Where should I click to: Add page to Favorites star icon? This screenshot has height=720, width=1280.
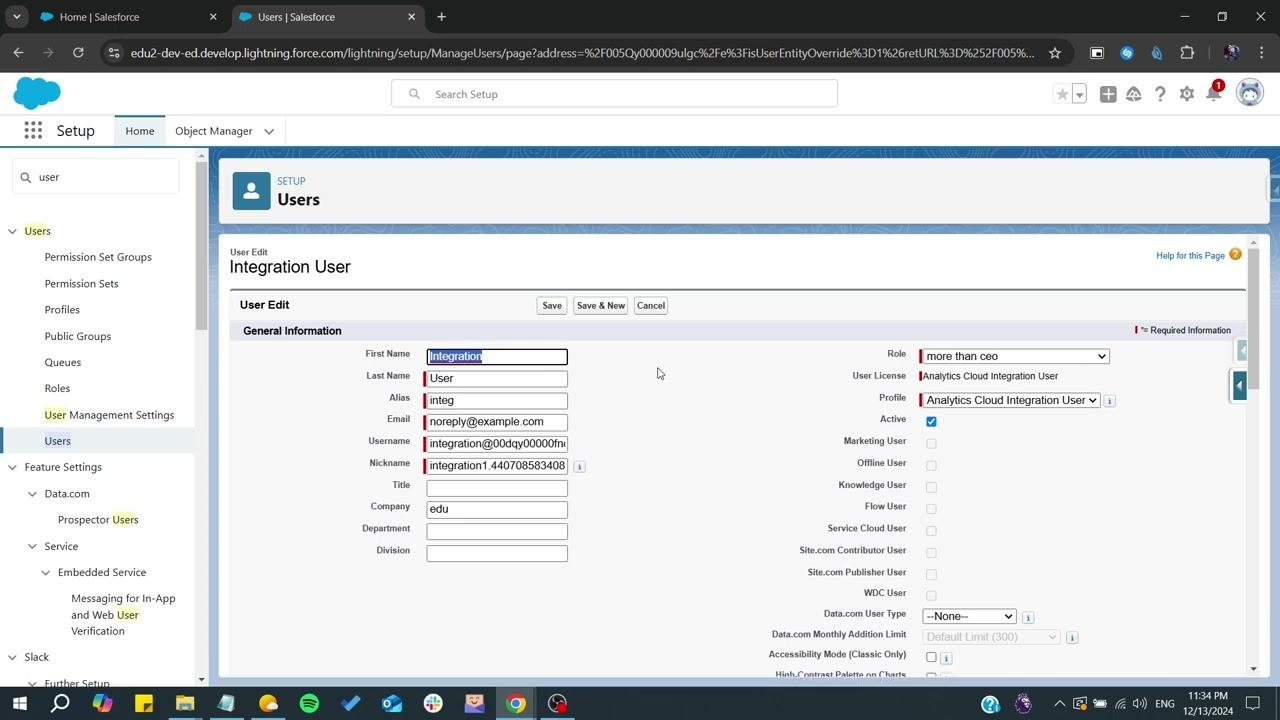point(1062,94)
